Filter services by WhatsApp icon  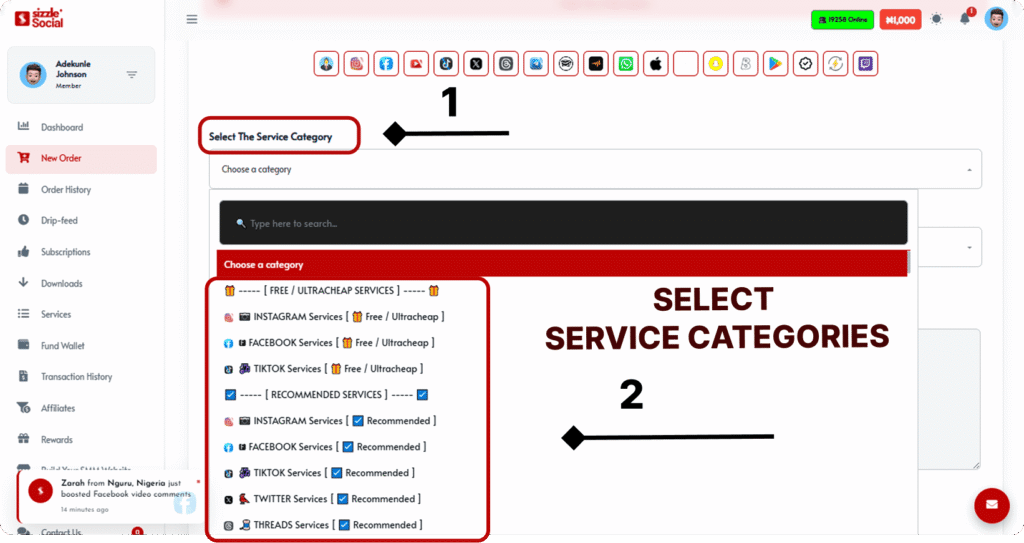click(626, 63)
